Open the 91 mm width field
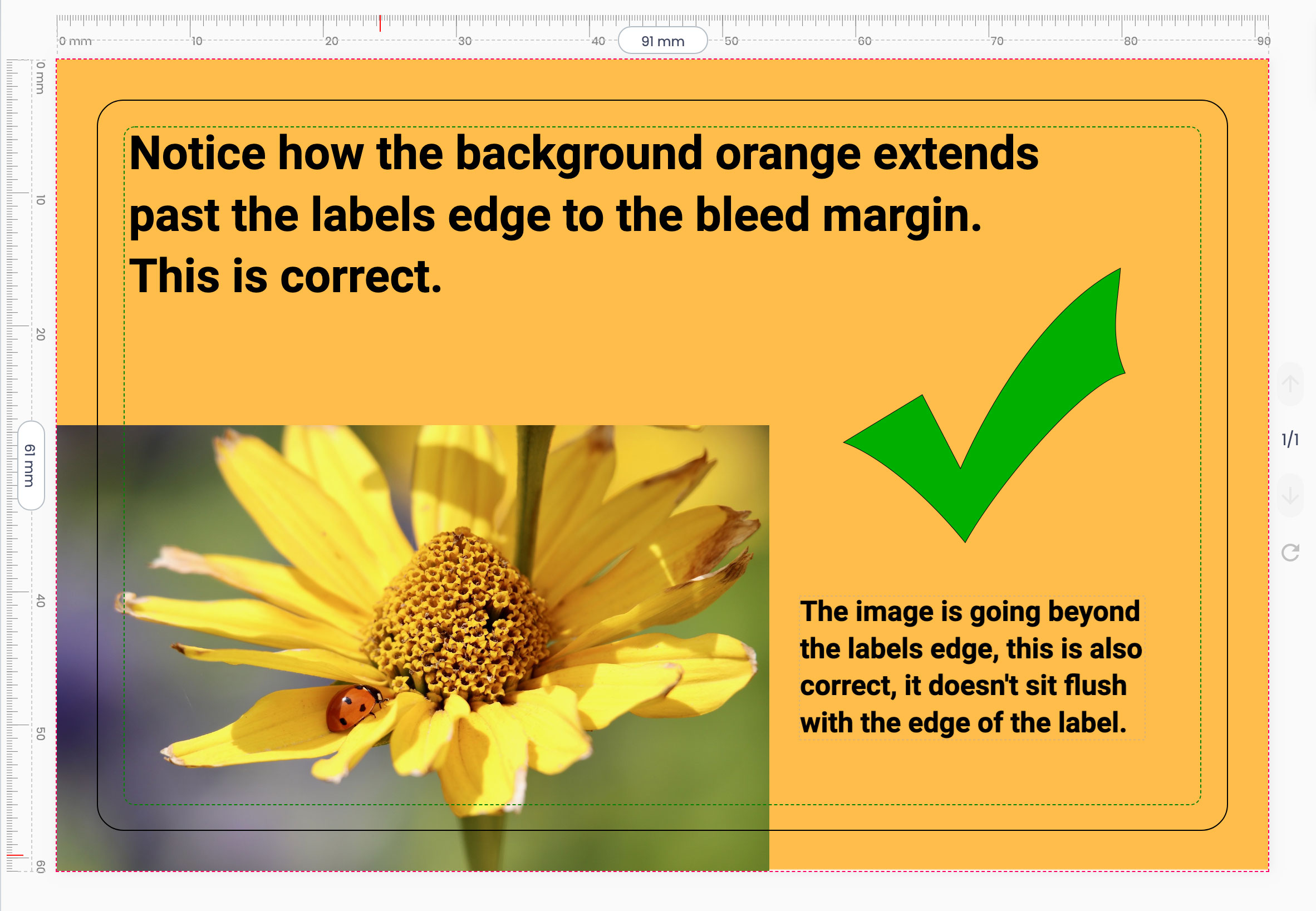 662,41
